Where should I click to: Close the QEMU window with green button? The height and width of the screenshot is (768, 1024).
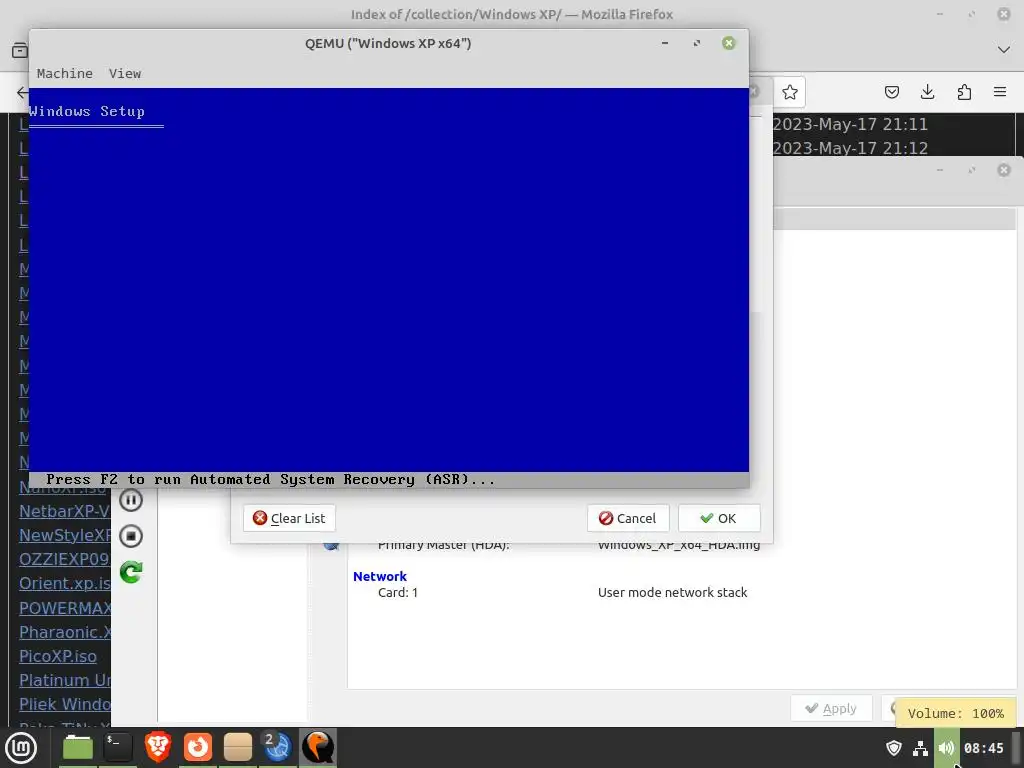[729, 43]
